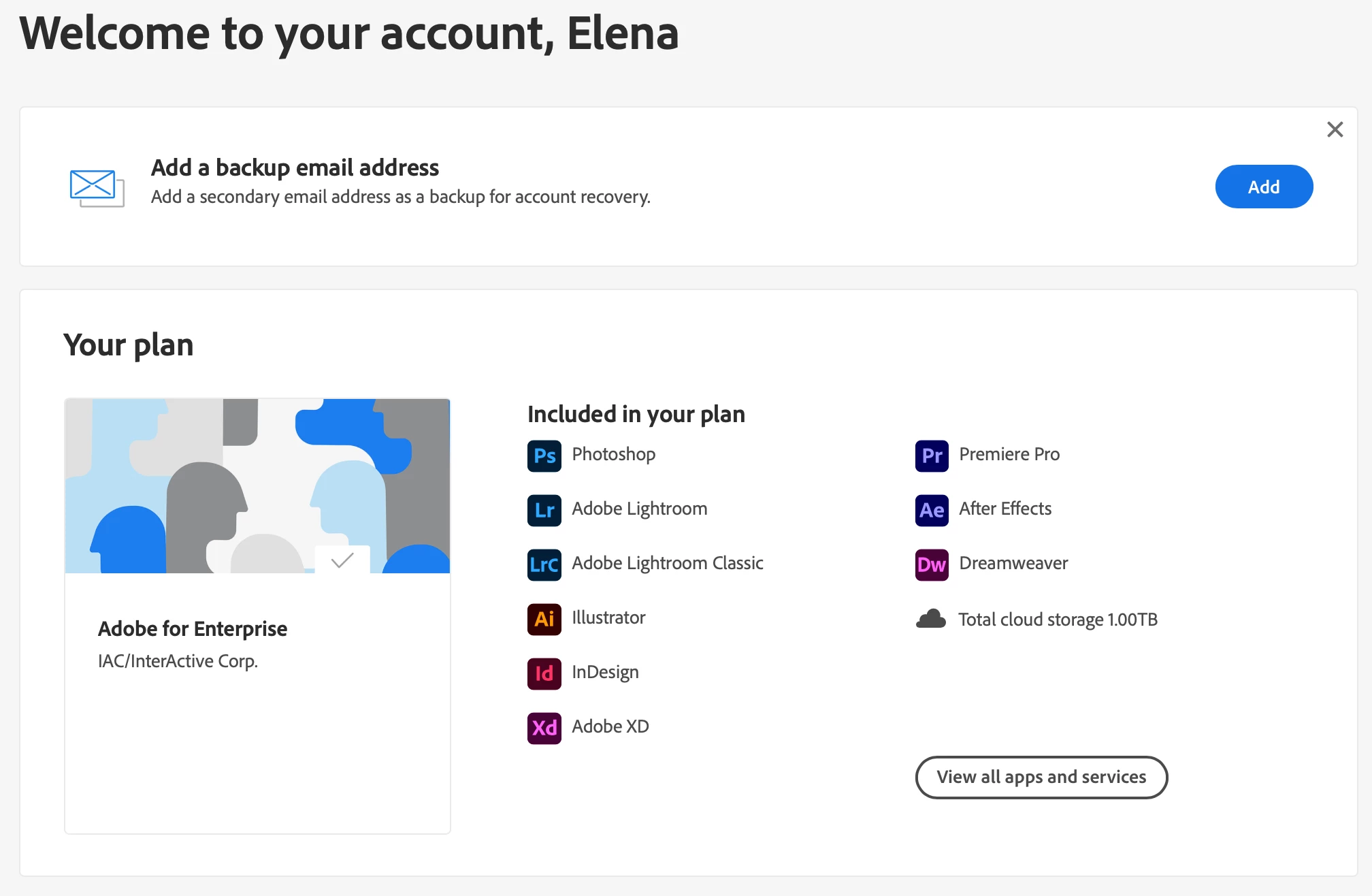Click the cloud storage icon

click(x=931, y=619)
